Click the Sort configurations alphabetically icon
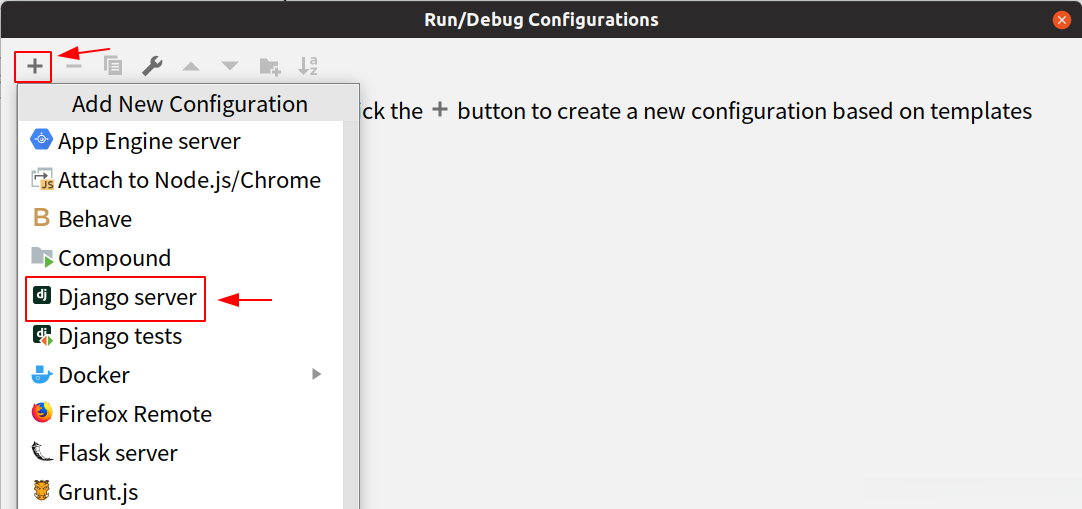This screenshot has width=1082, height=509. point(308,66)
